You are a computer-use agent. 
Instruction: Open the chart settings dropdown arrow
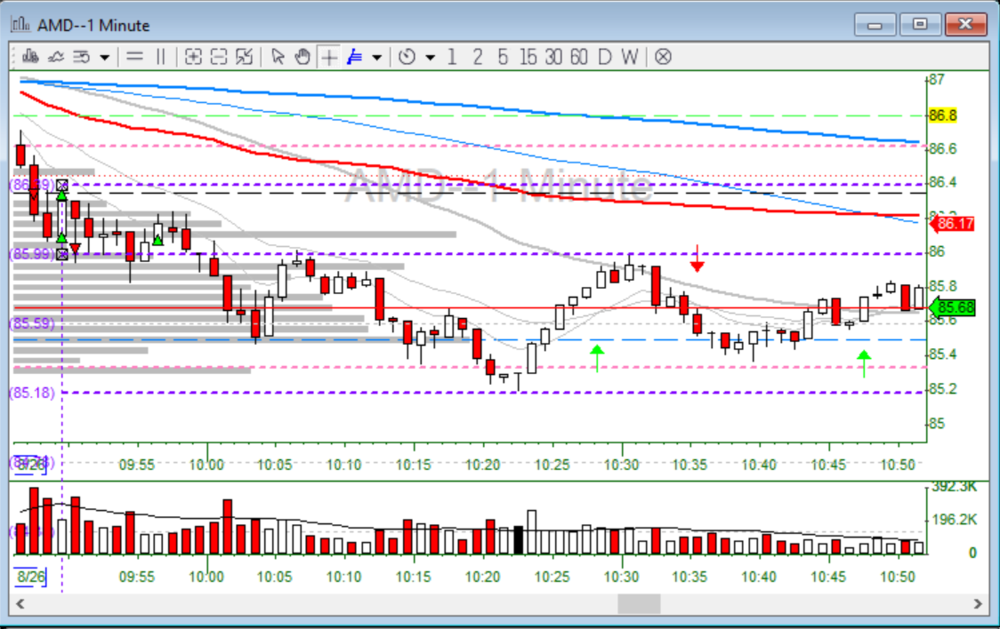click(104, 57)
